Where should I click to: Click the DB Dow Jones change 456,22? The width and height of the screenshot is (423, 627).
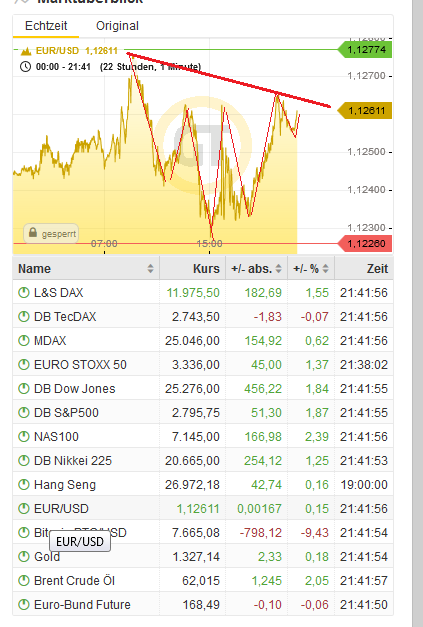pyautogui.click(x=263, y=389)
